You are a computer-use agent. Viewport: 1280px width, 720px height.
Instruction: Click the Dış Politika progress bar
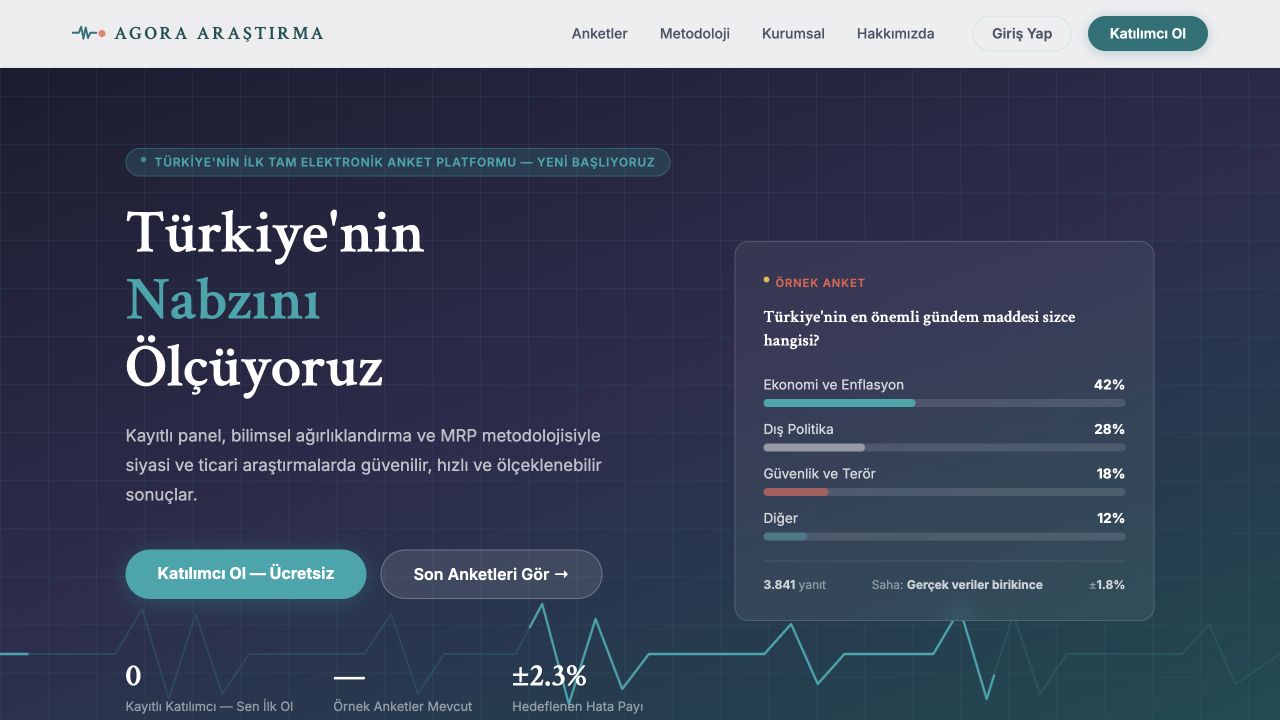coord(944,447)
